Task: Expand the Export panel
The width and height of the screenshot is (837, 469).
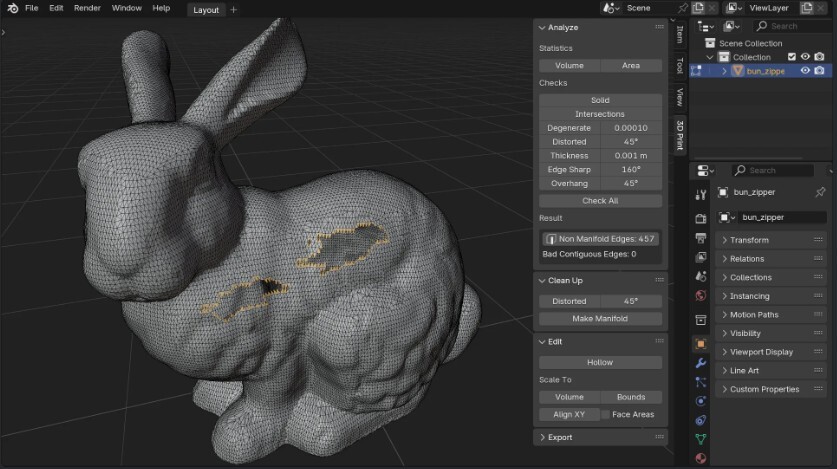Action: pos(542,438)
